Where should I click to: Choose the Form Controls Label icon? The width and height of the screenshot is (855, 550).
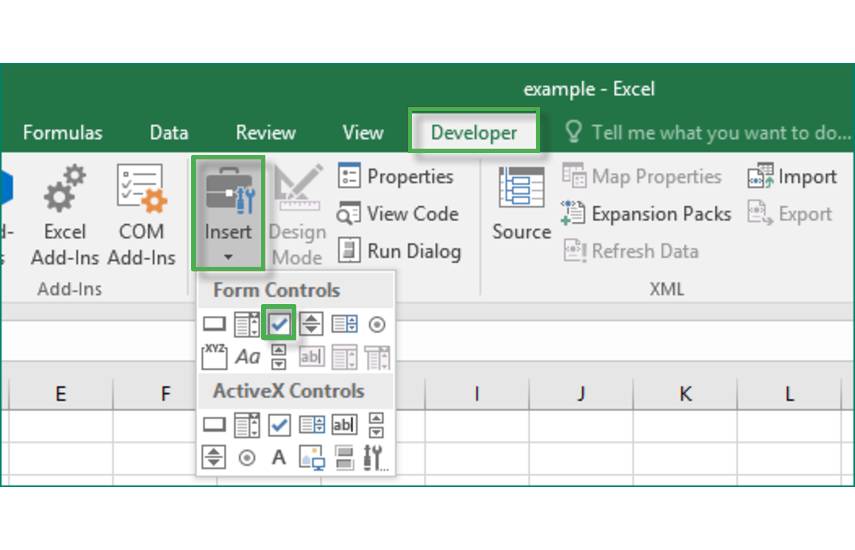pyautogui.click(x=247, y=357)
